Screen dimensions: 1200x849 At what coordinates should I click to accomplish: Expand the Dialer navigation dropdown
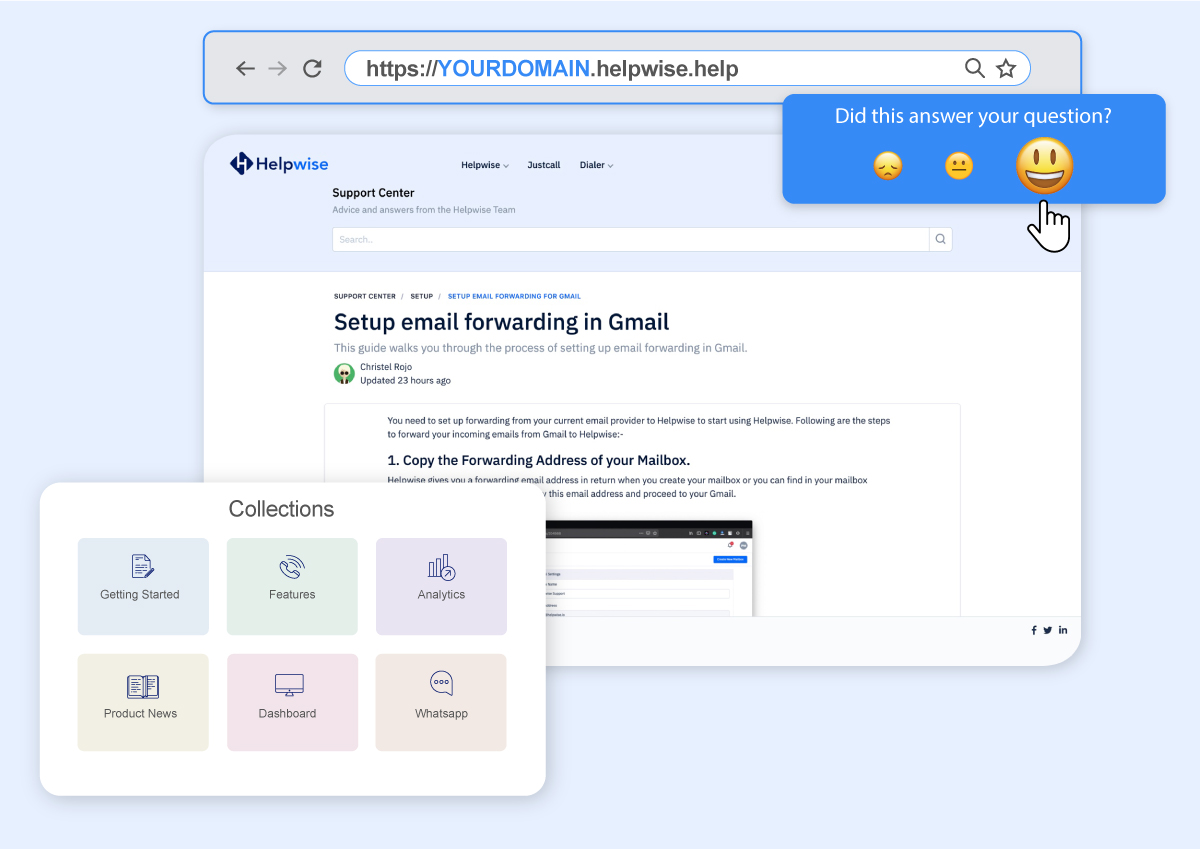597,165
